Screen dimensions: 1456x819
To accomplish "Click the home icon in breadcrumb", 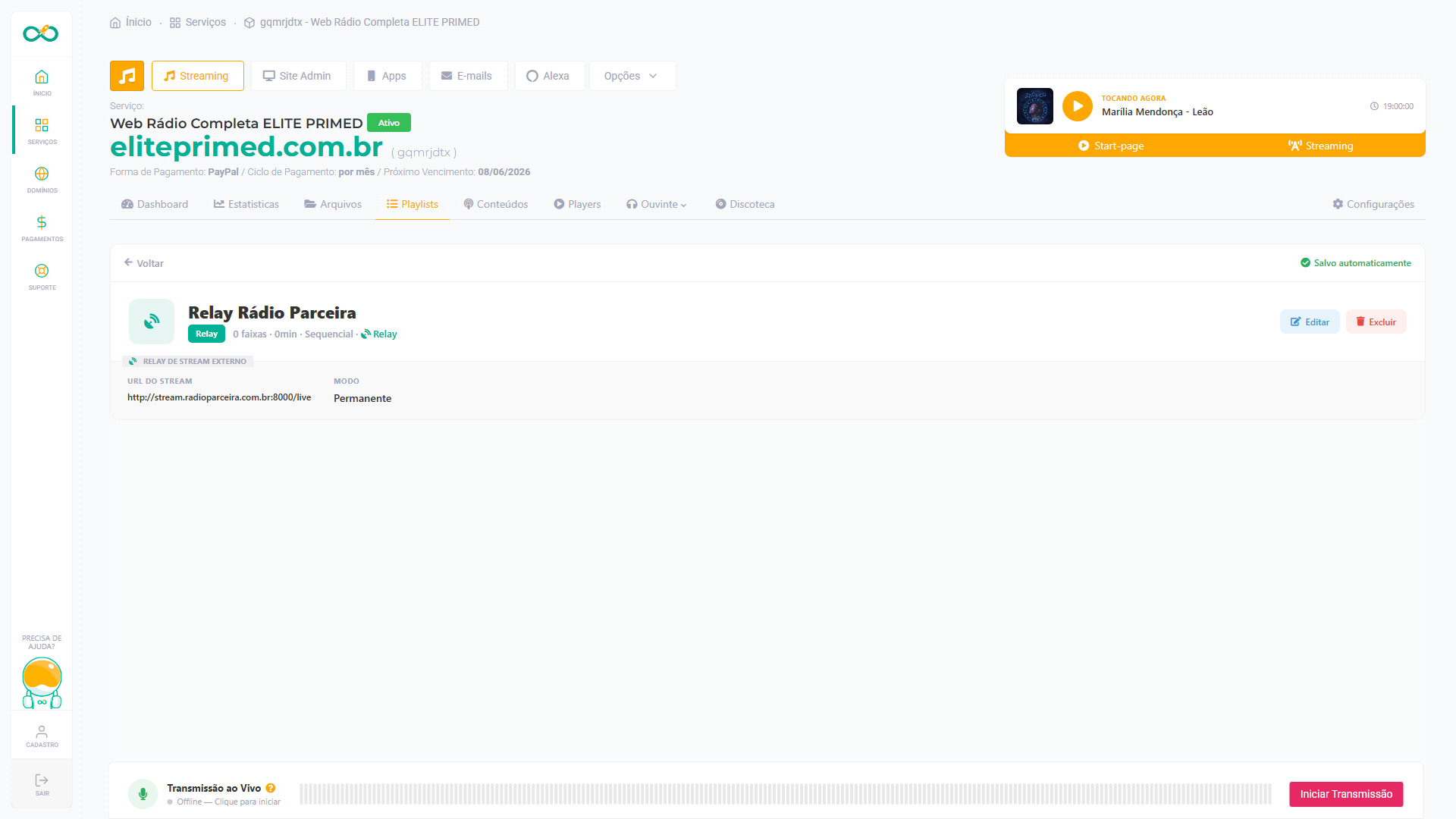I will tap(115, 23).
